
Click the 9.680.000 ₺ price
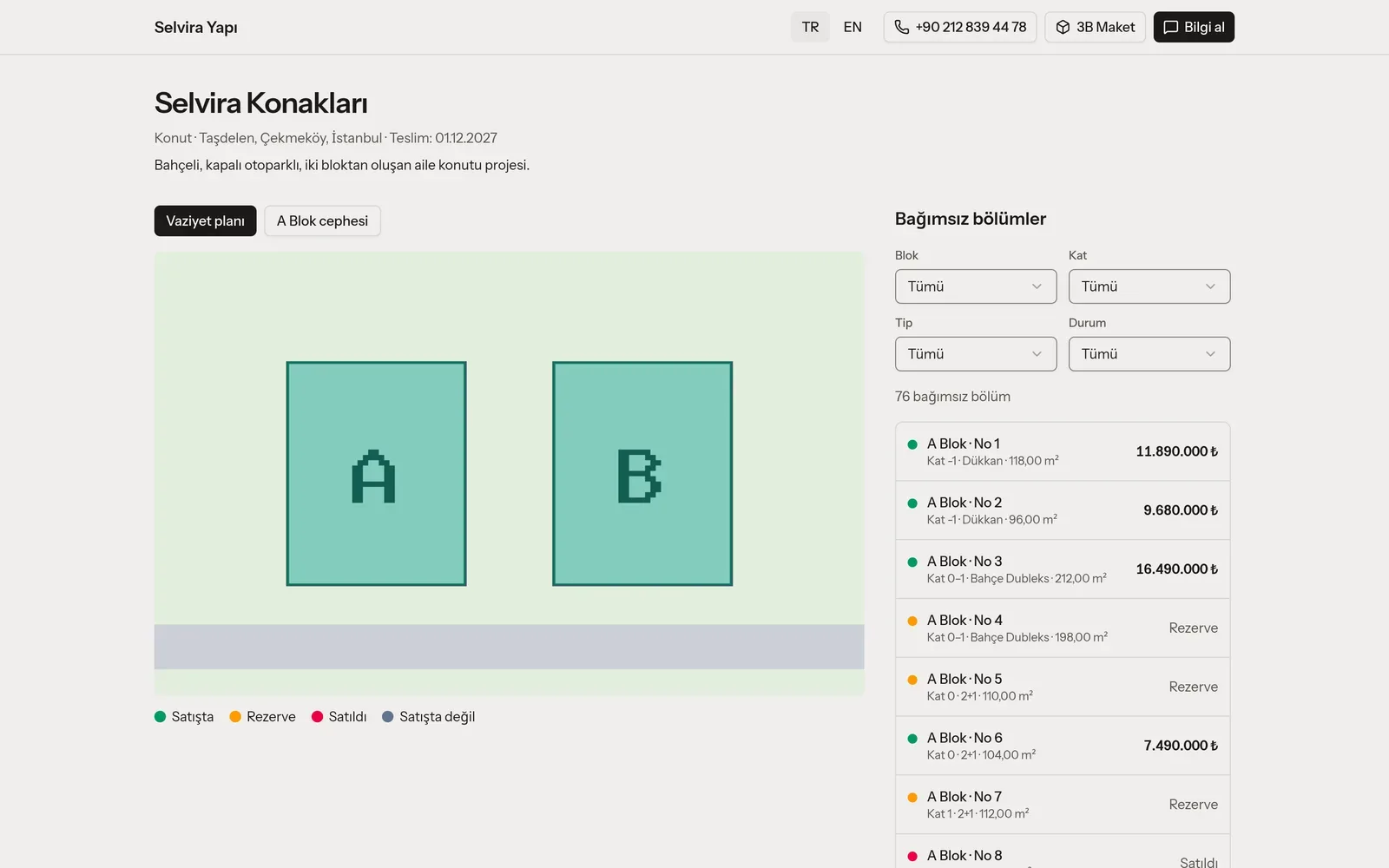click(1181, 510)
